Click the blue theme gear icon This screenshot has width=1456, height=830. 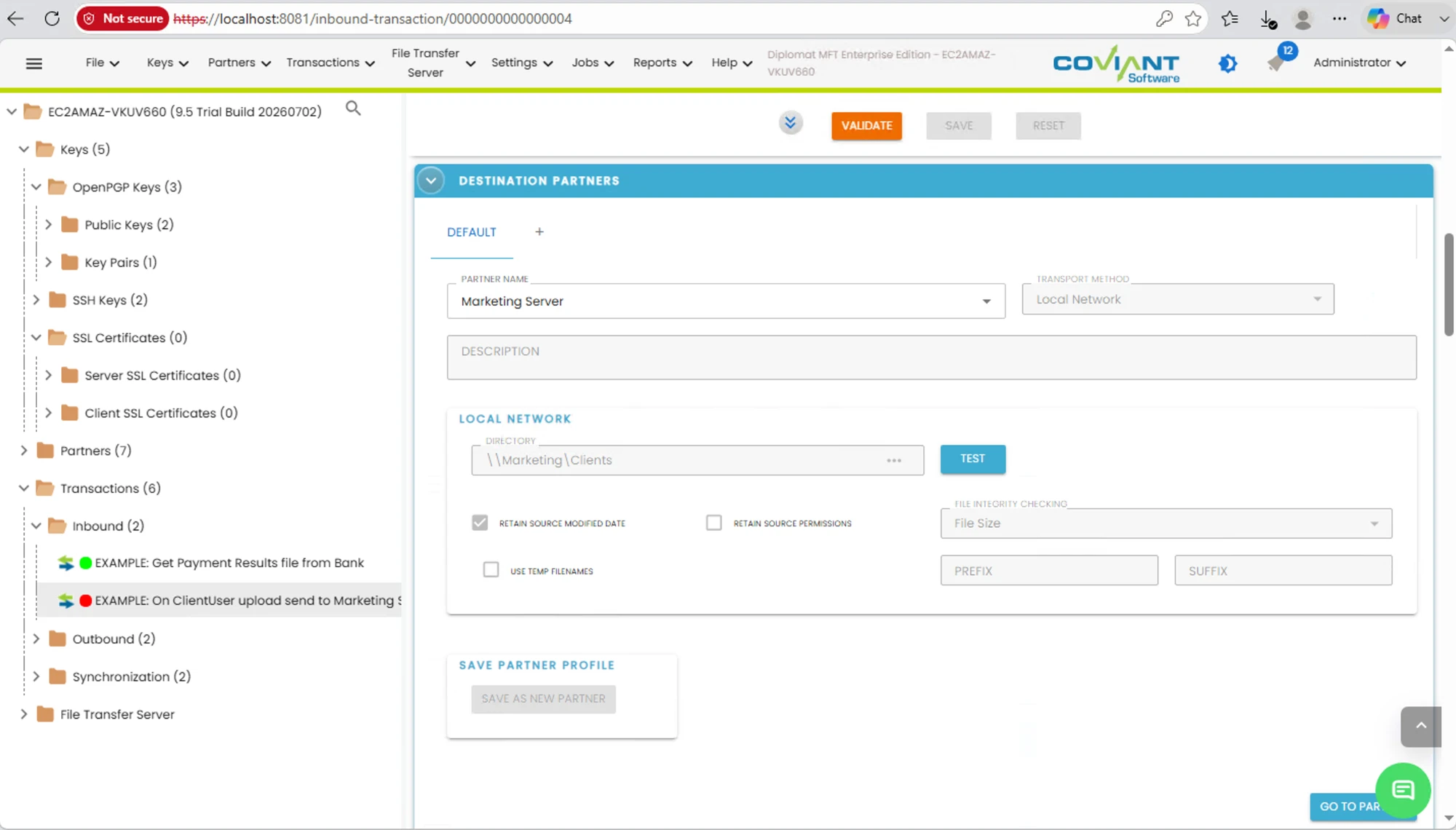1227,63
